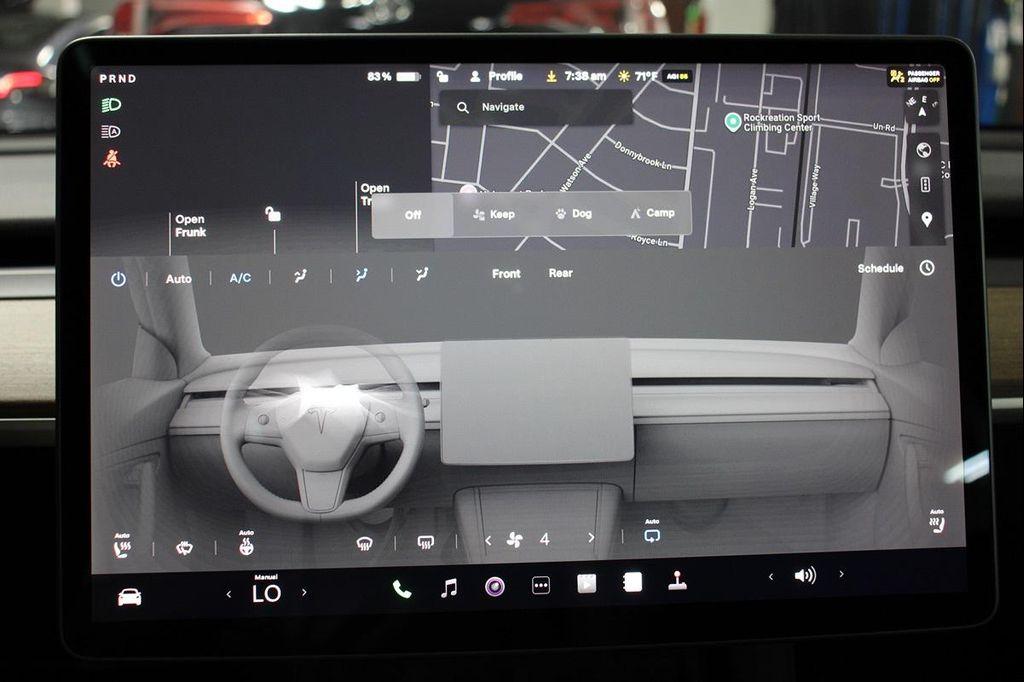Expand volume with the right chevron
This screenshot has width=1024, height=682.
(x=843, y=575)
